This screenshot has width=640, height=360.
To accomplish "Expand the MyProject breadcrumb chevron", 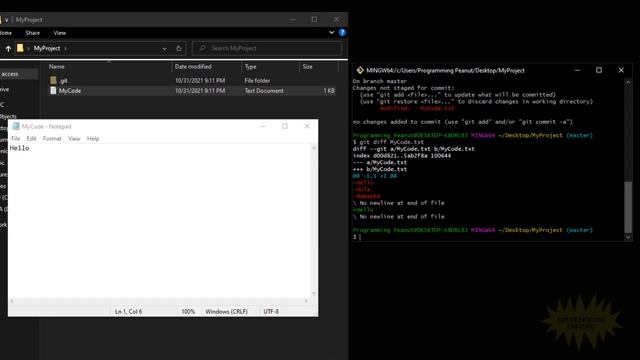I will click(x=66, y=49).
